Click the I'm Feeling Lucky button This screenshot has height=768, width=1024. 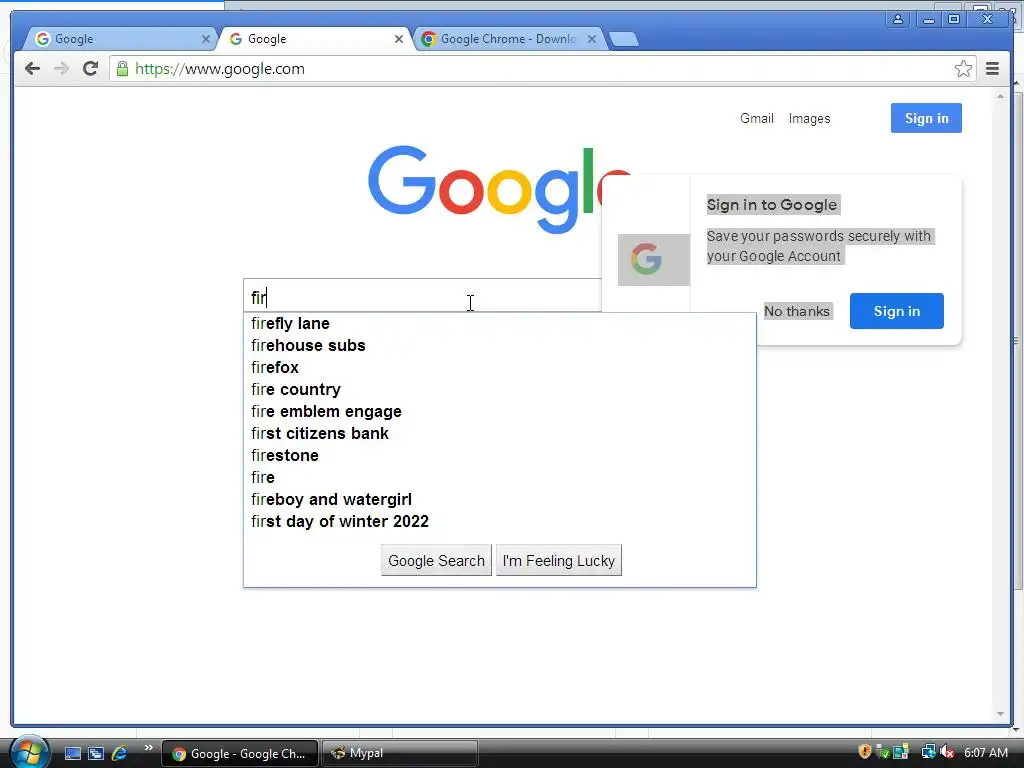(x=558, y=560)
